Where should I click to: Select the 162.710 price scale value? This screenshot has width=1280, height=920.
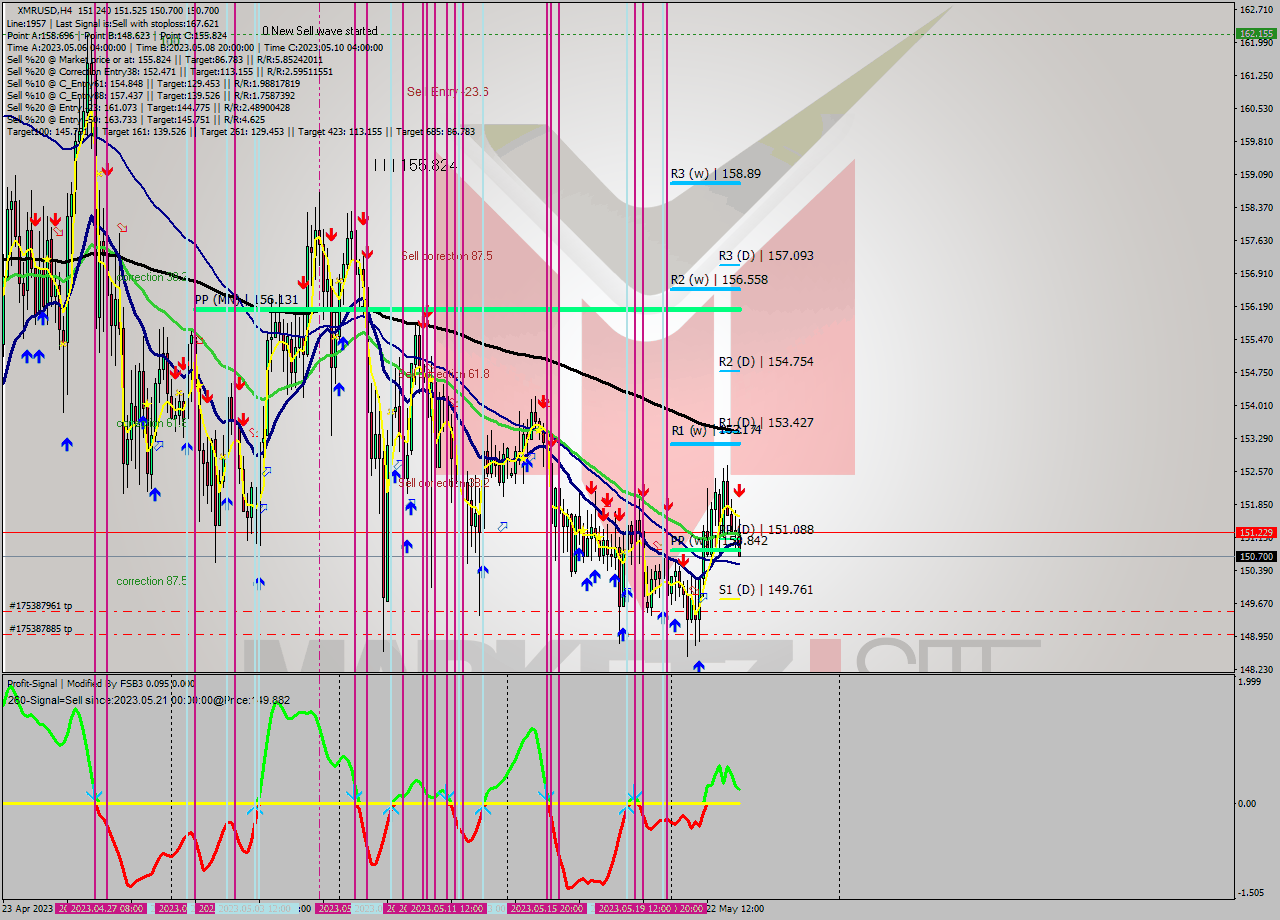(x=1255, y=9)
